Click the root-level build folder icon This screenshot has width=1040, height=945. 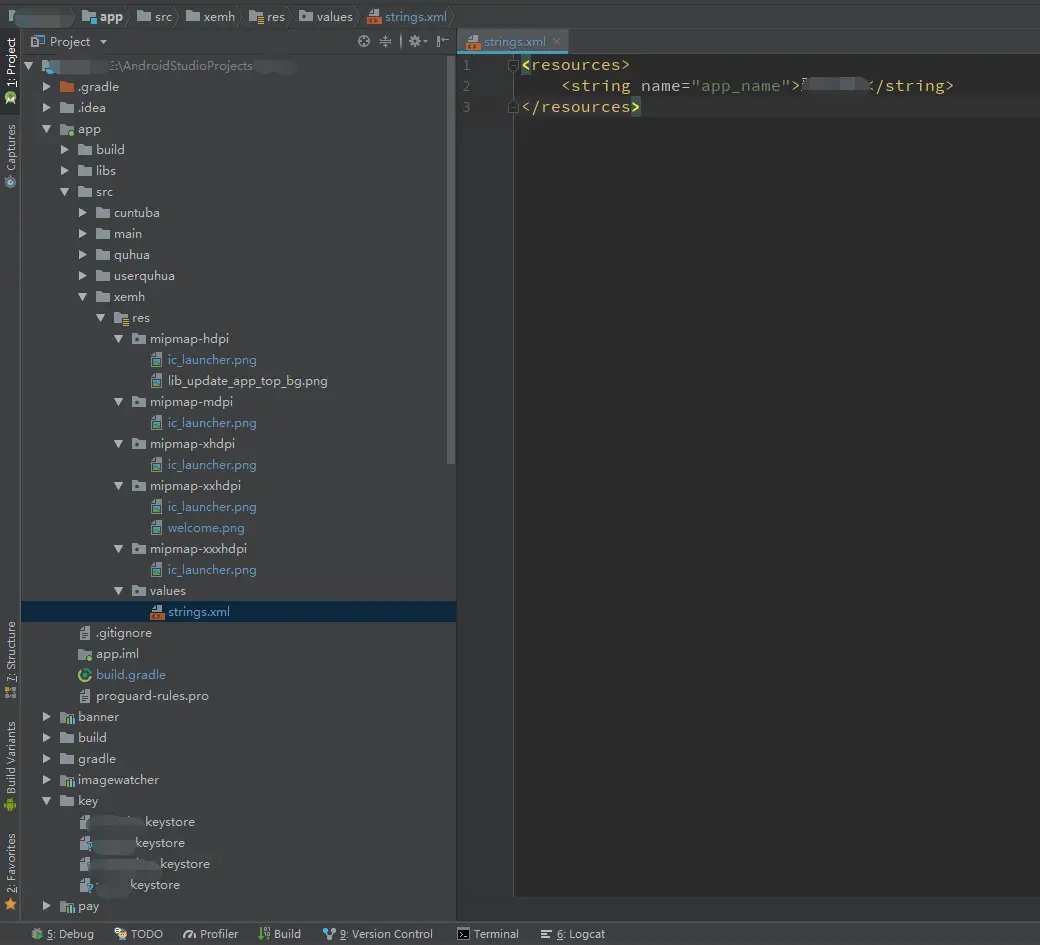(x=67, y=738)
